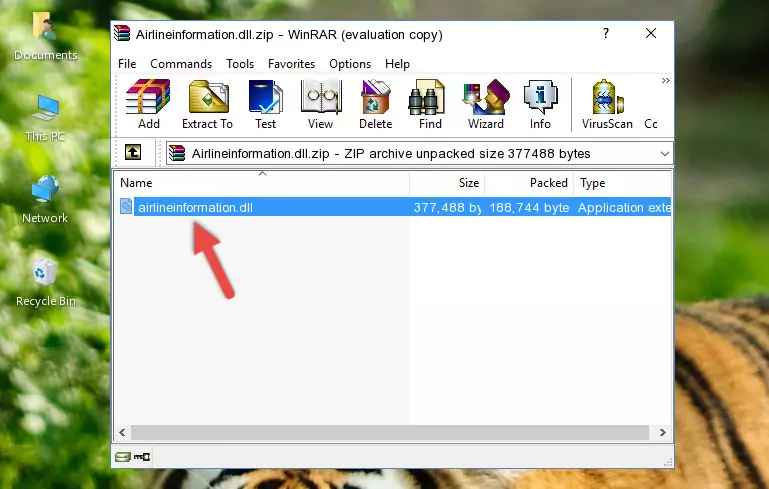The width and height of the screenshot is (769, 489).
Task: Start VirusScan on the archive
Action: pyautogui.click(x=607, y=104)
